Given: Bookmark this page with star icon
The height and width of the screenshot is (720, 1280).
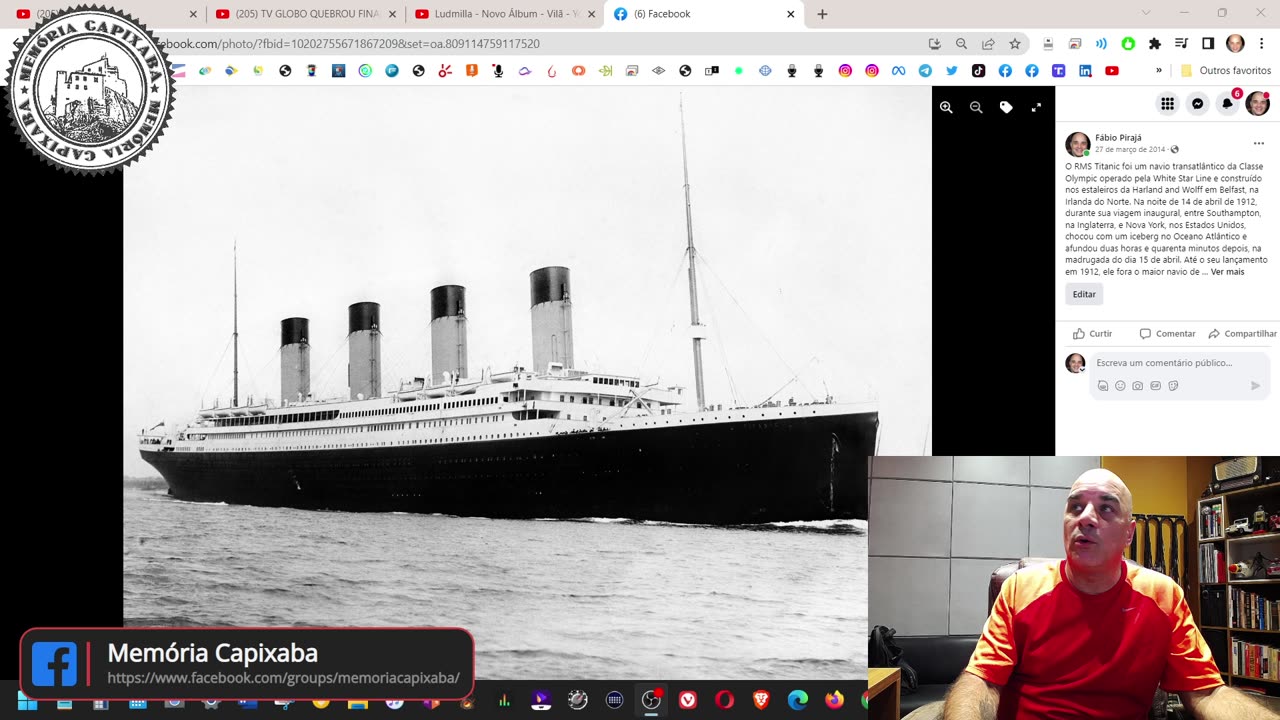Looking at the screenshot, I should pos(1015,44).
